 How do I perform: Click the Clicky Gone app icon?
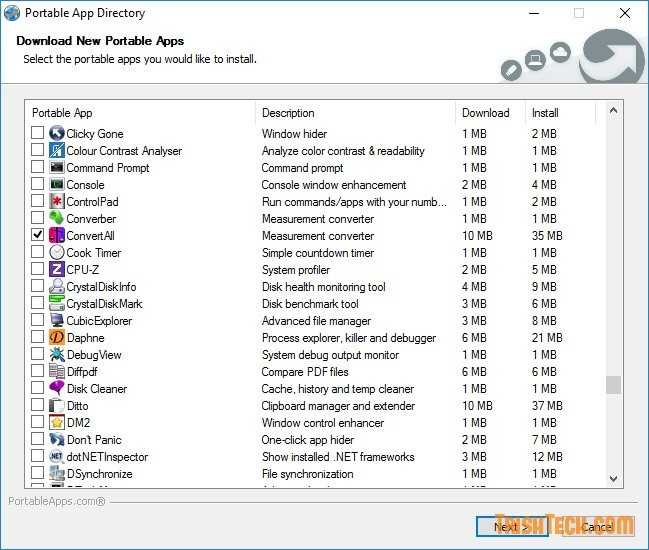(57, 134)
